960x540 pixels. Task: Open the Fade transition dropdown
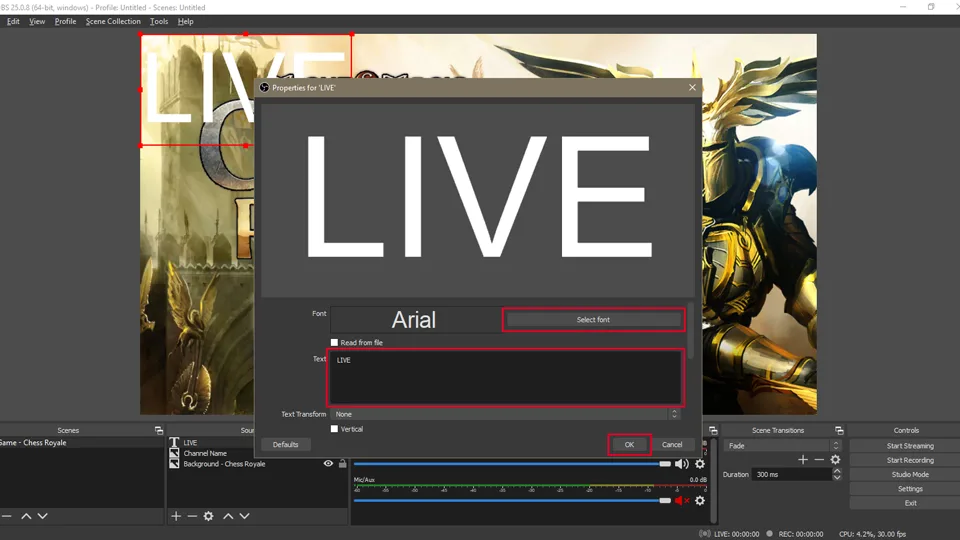click(x=782, y=446)
